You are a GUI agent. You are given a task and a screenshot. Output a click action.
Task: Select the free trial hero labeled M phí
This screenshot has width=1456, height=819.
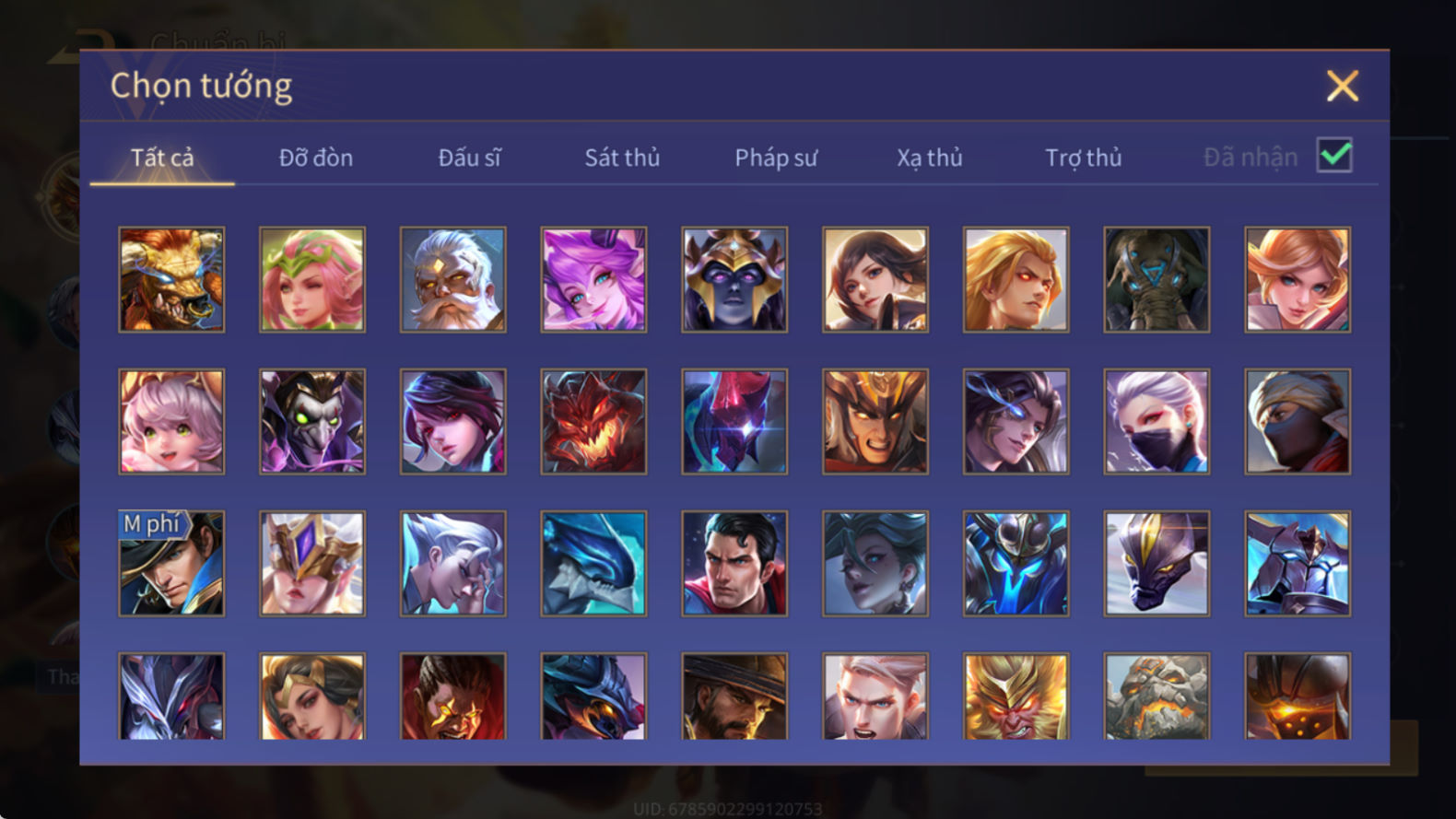pyautogui.click(x=171, y=564)
